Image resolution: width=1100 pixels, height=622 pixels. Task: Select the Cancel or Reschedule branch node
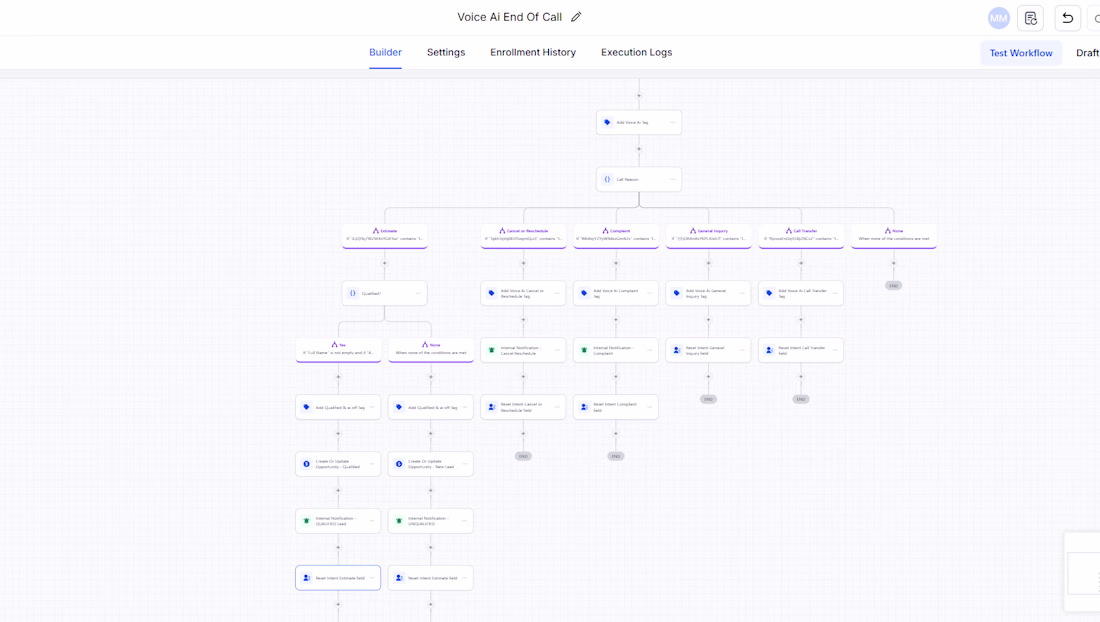click(523, 236)
